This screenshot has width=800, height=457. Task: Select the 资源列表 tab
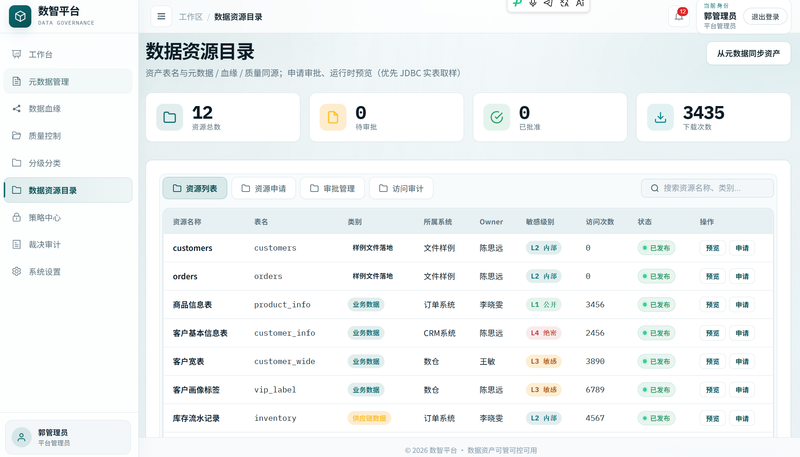coord(195,188)
